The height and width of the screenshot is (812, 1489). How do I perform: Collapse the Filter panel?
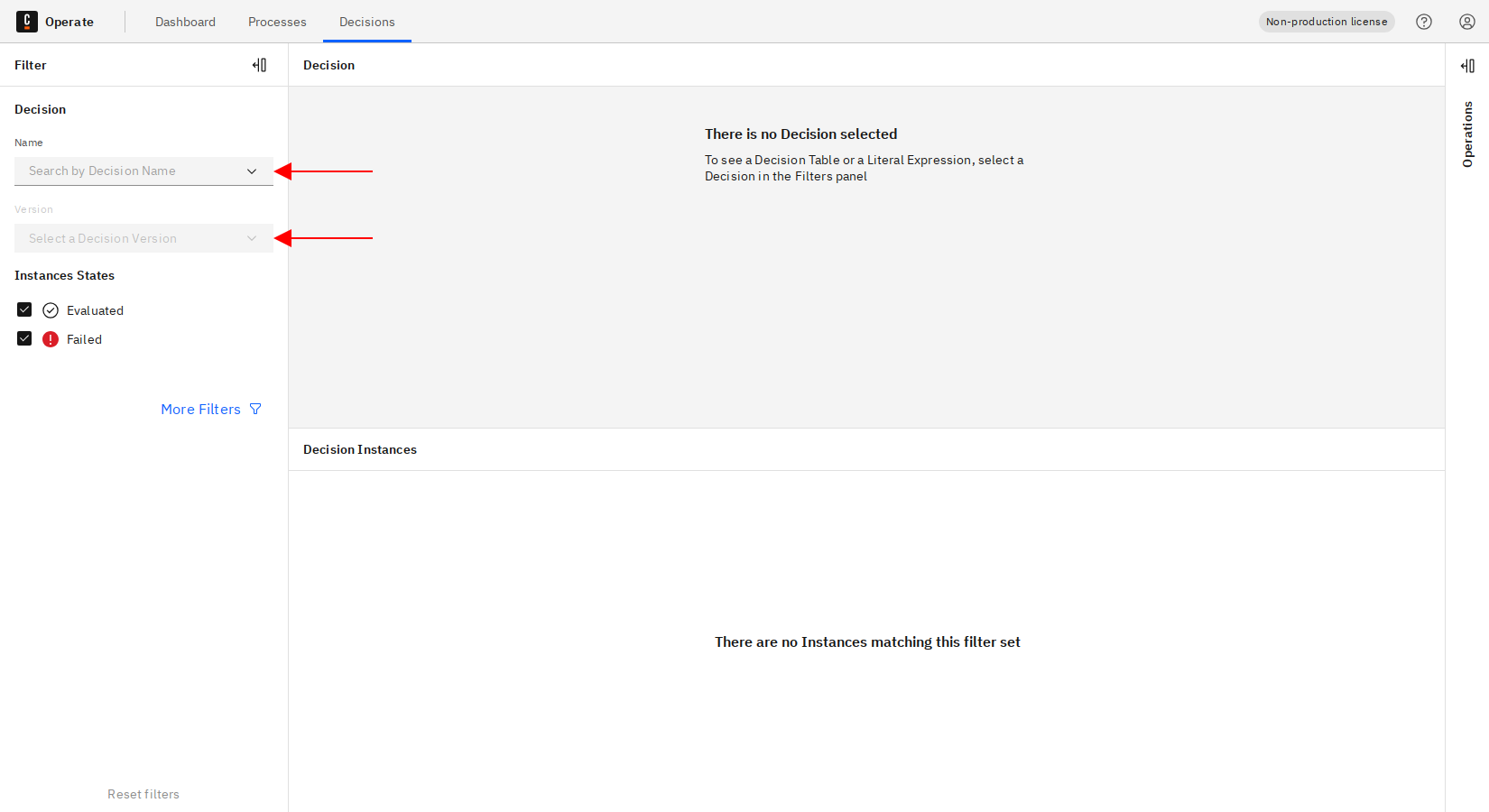(260, 65)
